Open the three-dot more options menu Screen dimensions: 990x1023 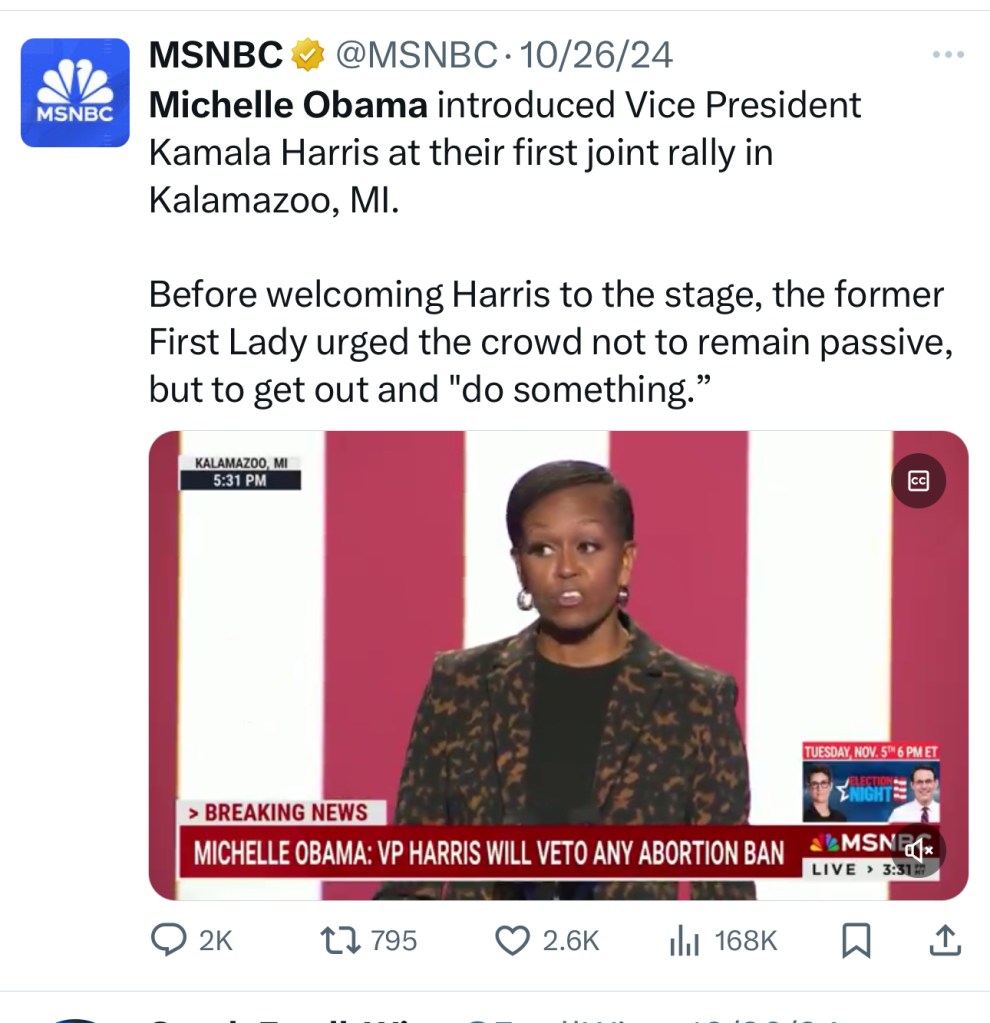point(947,55)
